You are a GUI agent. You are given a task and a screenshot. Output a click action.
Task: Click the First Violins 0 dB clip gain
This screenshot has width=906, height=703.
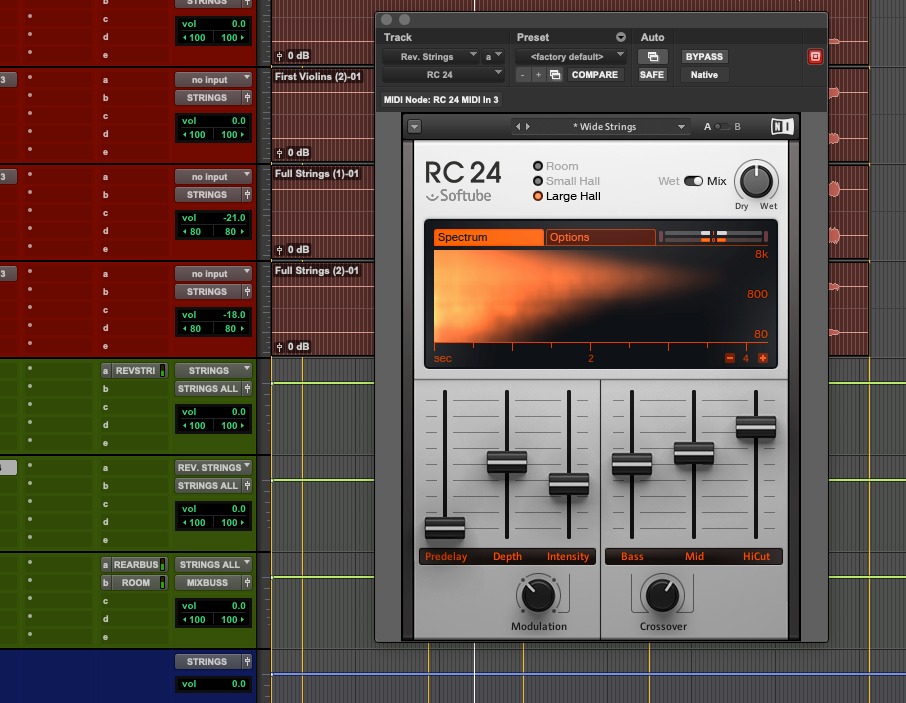click(293, 152)
